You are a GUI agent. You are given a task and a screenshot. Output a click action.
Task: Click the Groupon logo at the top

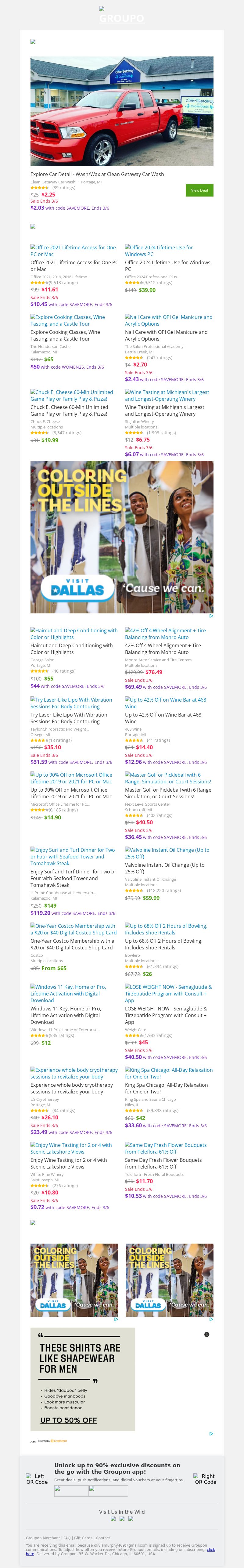pyautogui.click(x=122, y=18)
